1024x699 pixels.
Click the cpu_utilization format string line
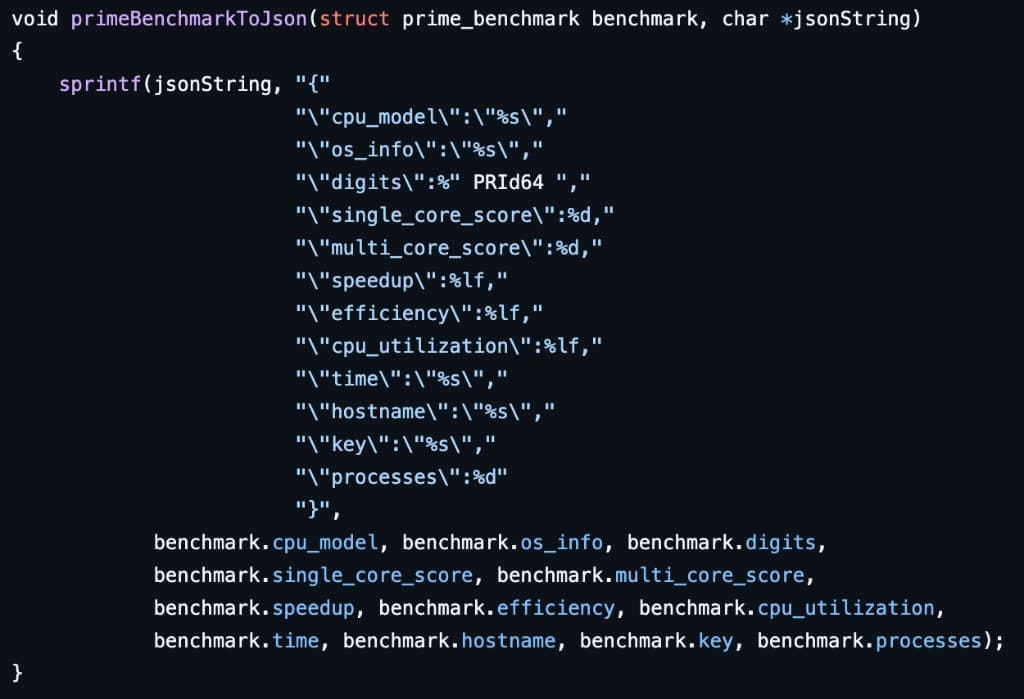[449, 346]
